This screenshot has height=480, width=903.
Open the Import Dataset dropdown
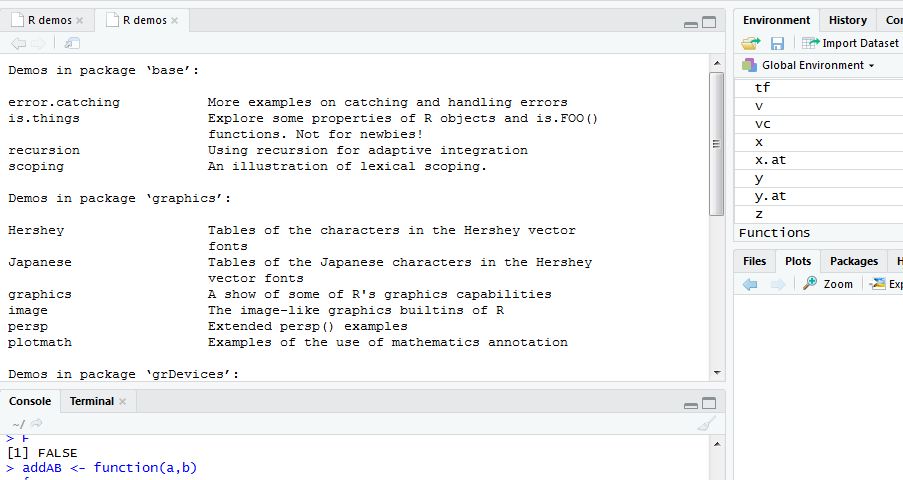coord(850,43)
